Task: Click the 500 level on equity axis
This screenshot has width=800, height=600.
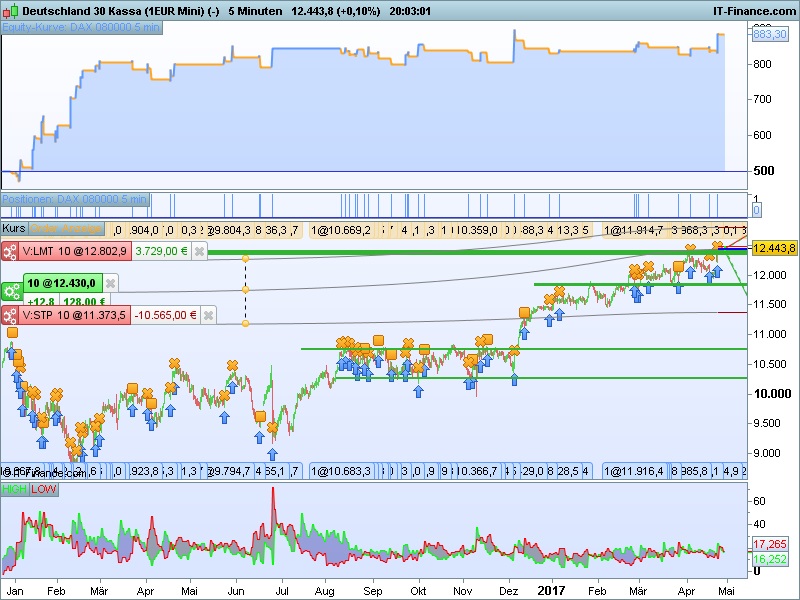Action: [764, 170]
